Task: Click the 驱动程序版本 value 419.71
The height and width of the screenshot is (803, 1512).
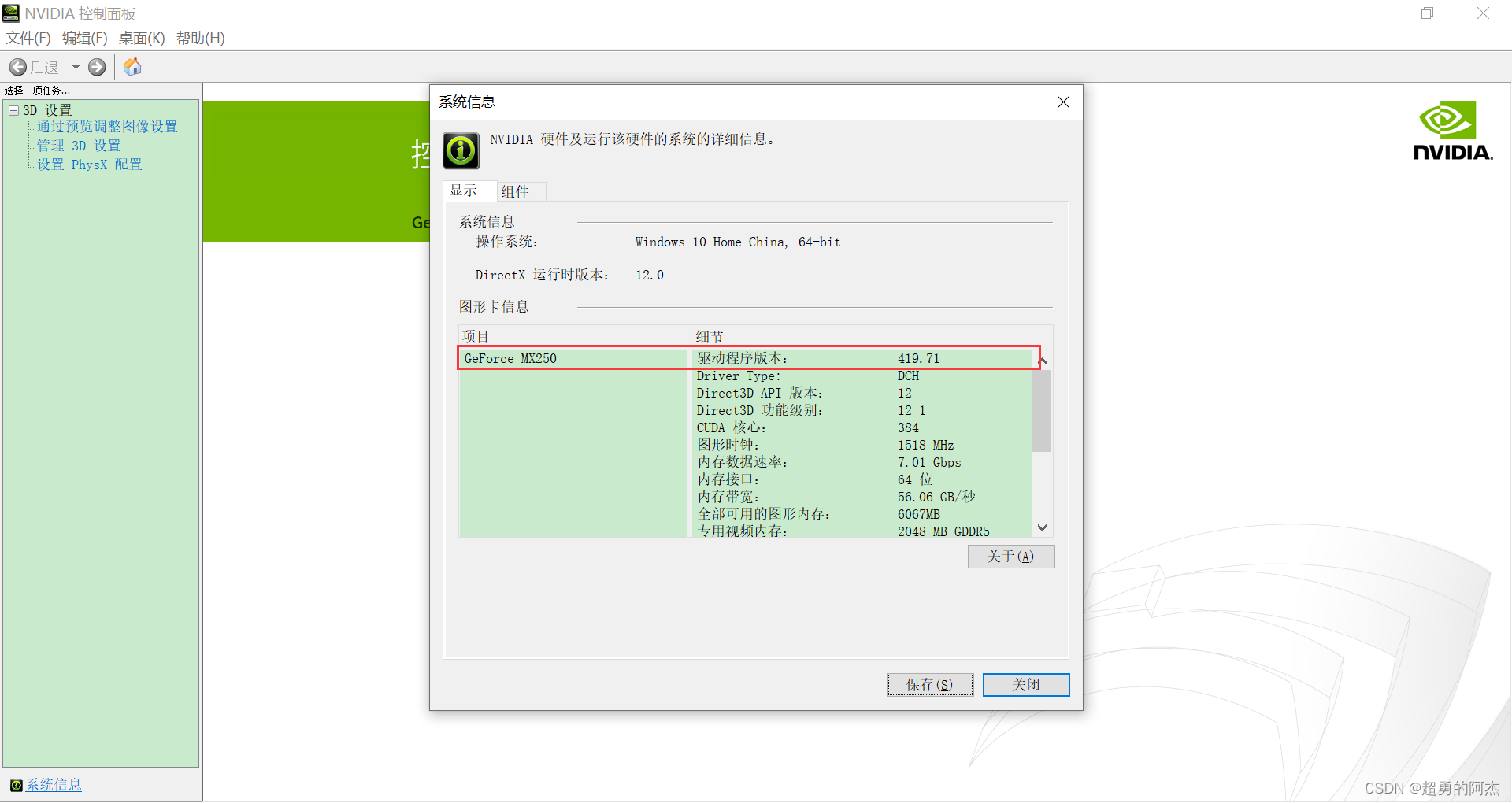Action: click(919, 359)
